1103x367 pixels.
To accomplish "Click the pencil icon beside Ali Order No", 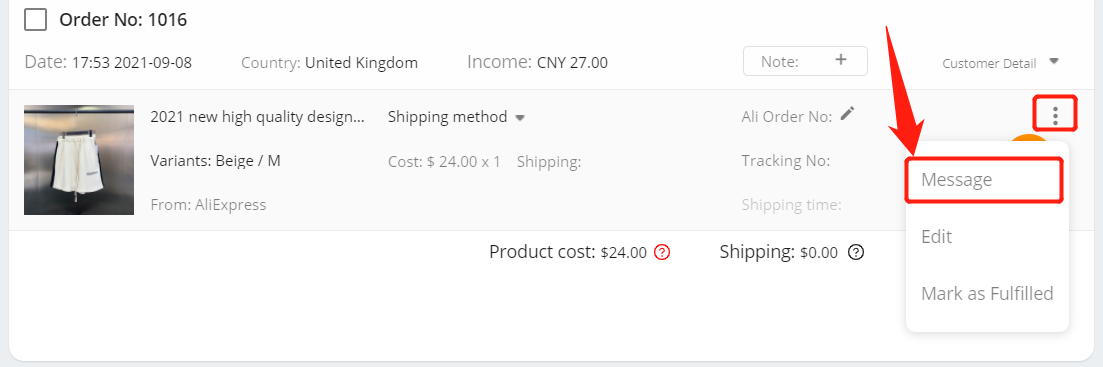I will [848, 114].
